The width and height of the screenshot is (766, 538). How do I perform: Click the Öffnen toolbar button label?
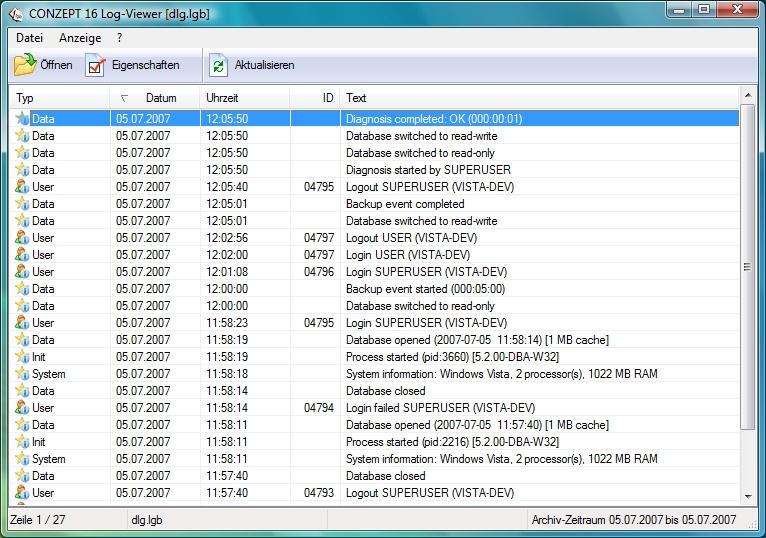[x=56, y=65]
